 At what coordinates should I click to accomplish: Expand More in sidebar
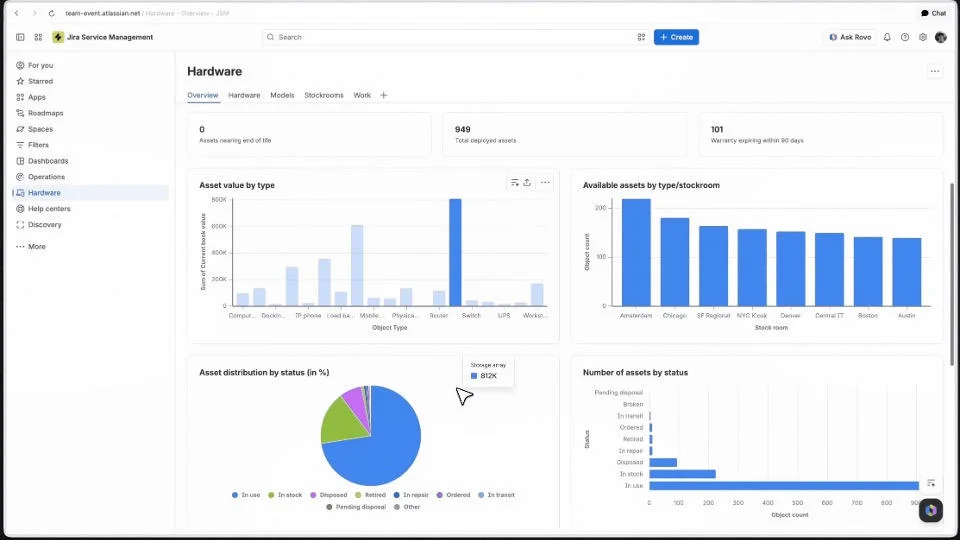point(91,247)
